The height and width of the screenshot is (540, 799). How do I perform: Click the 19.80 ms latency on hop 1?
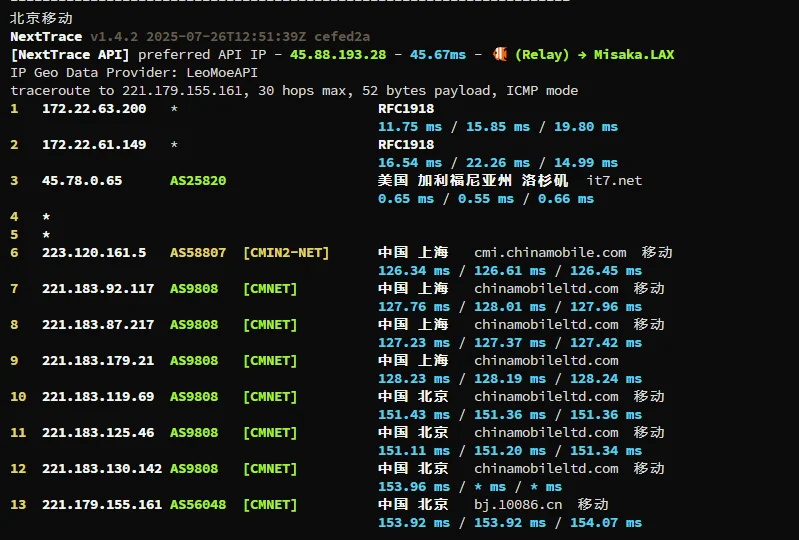(x=586, y=127)
